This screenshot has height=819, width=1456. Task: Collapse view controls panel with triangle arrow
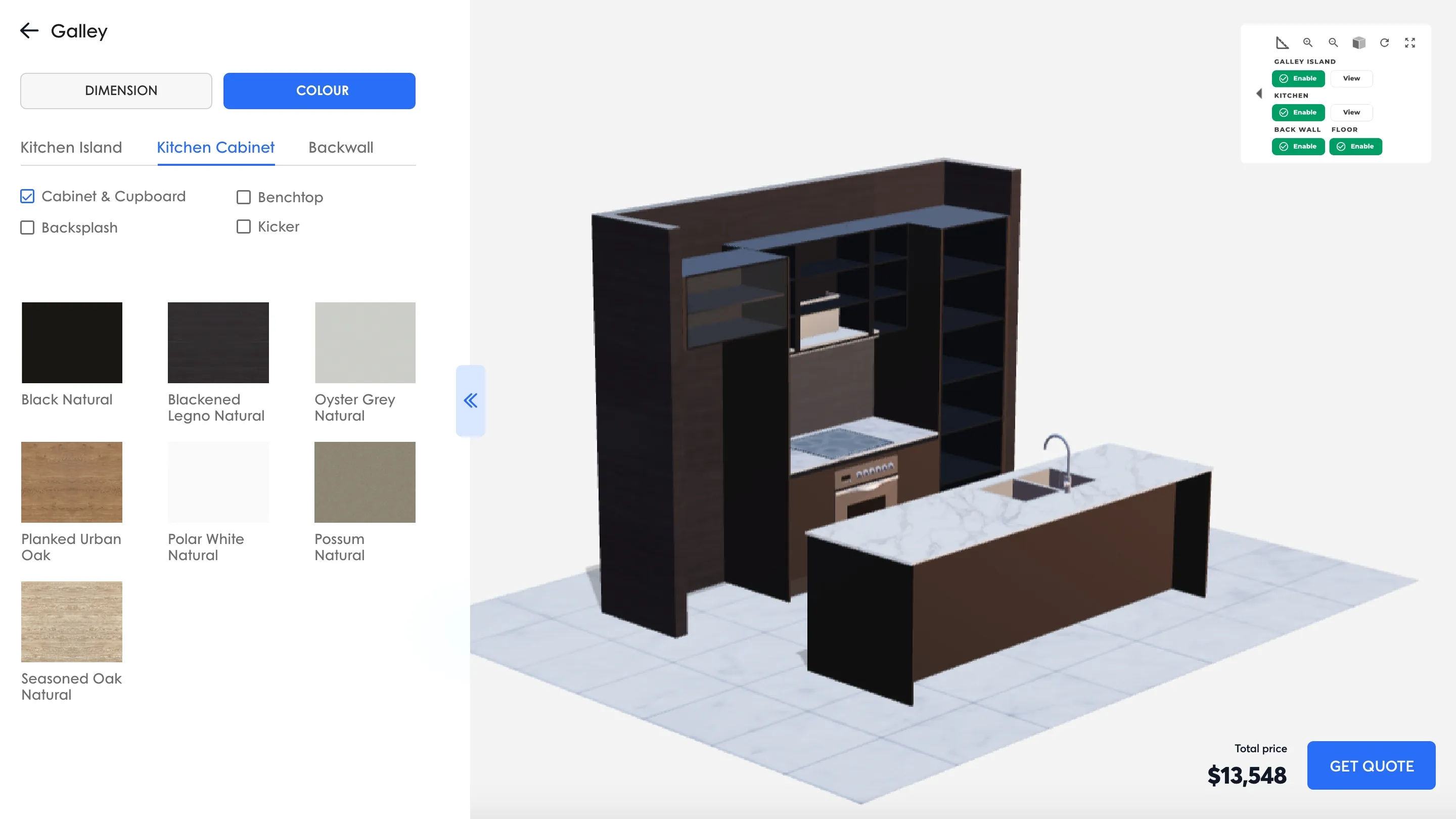1259,94
